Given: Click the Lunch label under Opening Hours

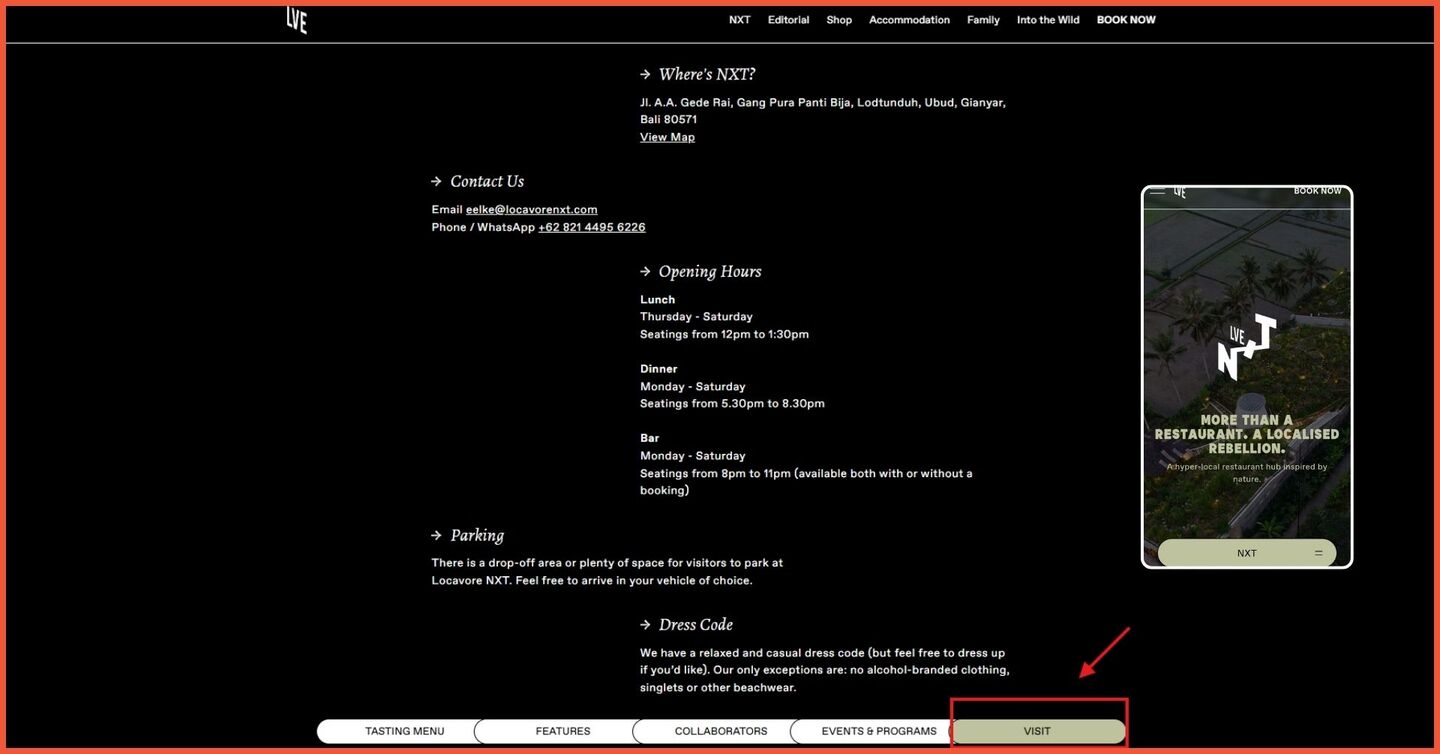Looking at the screenshot, I should click(658, 300).
